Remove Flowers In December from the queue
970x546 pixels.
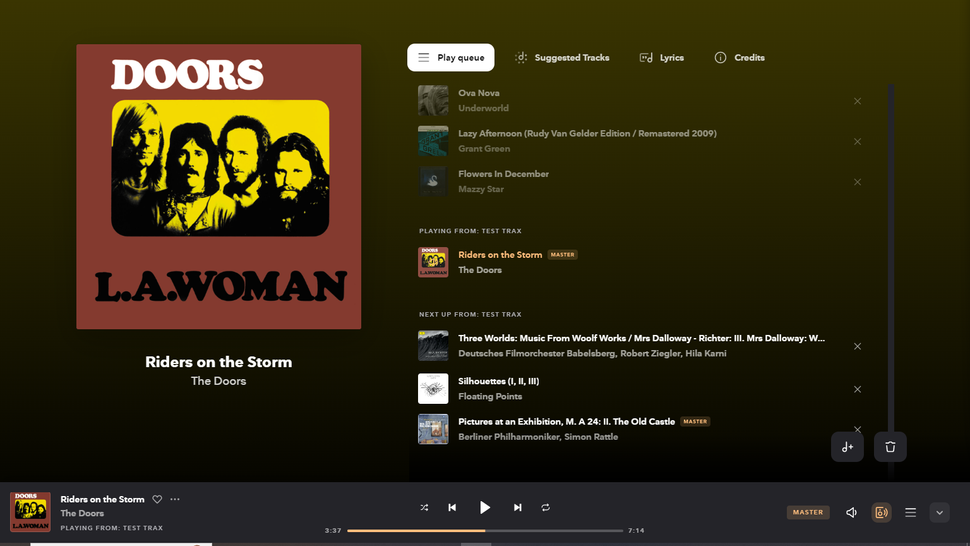point(857,182)
